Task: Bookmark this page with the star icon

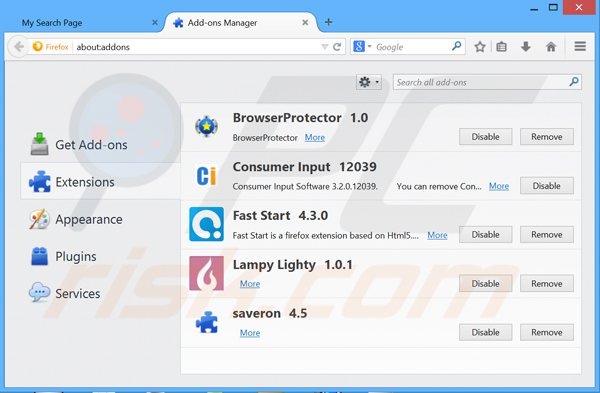Action: pos(480,47)
